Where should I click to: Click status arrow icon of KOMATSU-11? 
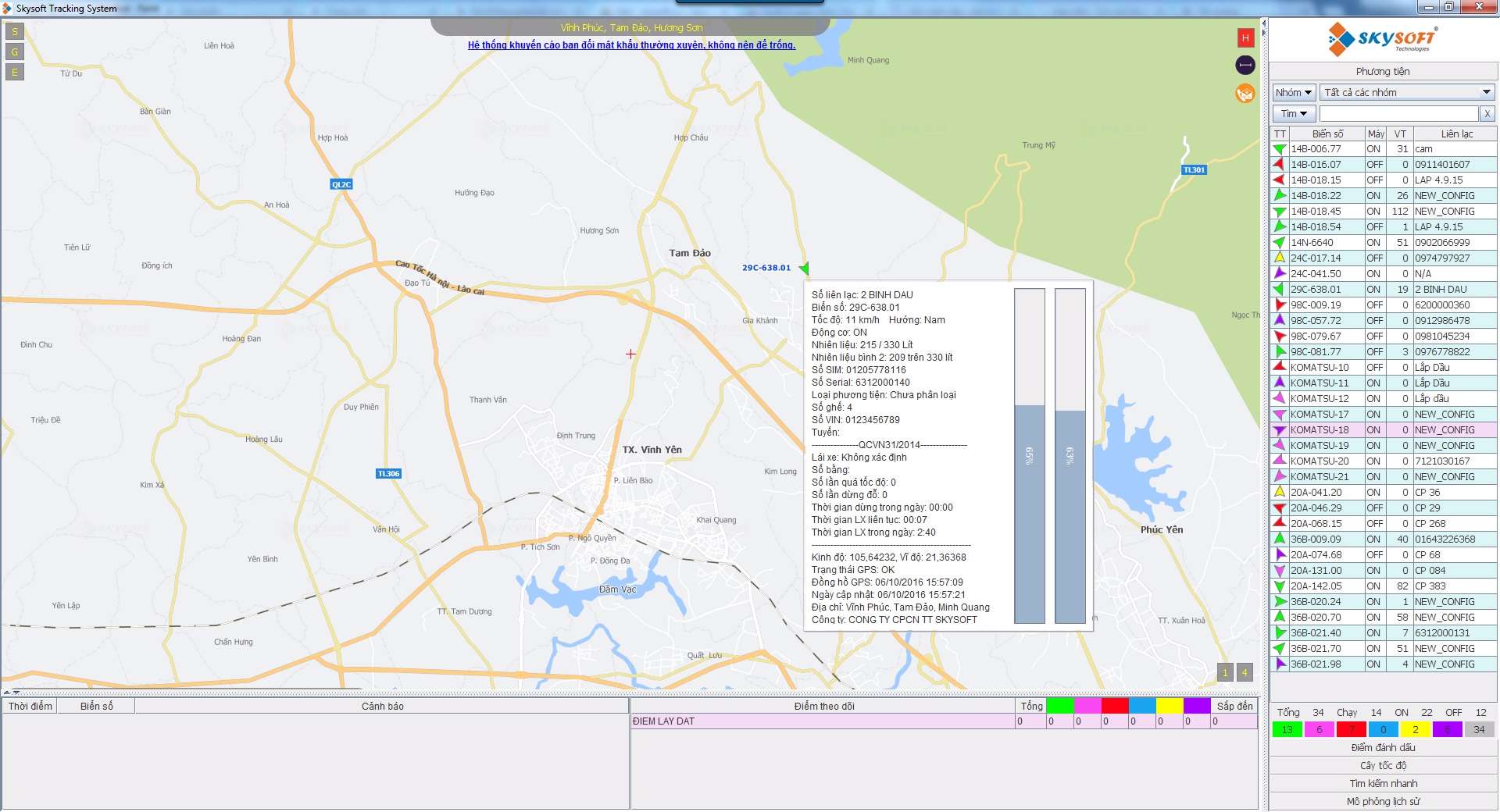tap(1280, 383)
